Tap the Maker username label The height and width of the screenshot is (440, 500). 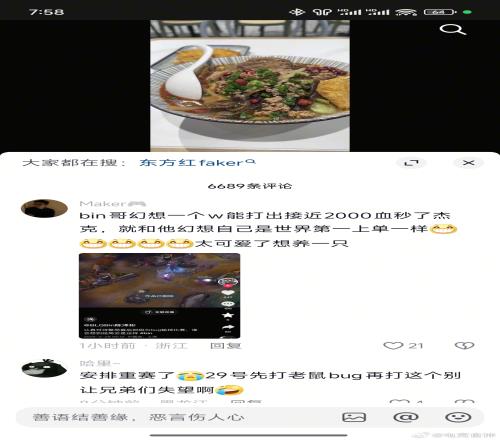point(103,204)
